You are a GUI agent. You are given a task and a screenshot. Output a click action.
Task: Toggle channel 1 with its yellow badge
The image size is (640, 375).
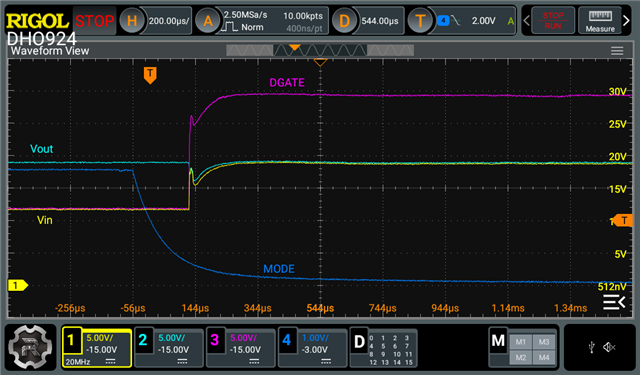[x=71, y=340]
